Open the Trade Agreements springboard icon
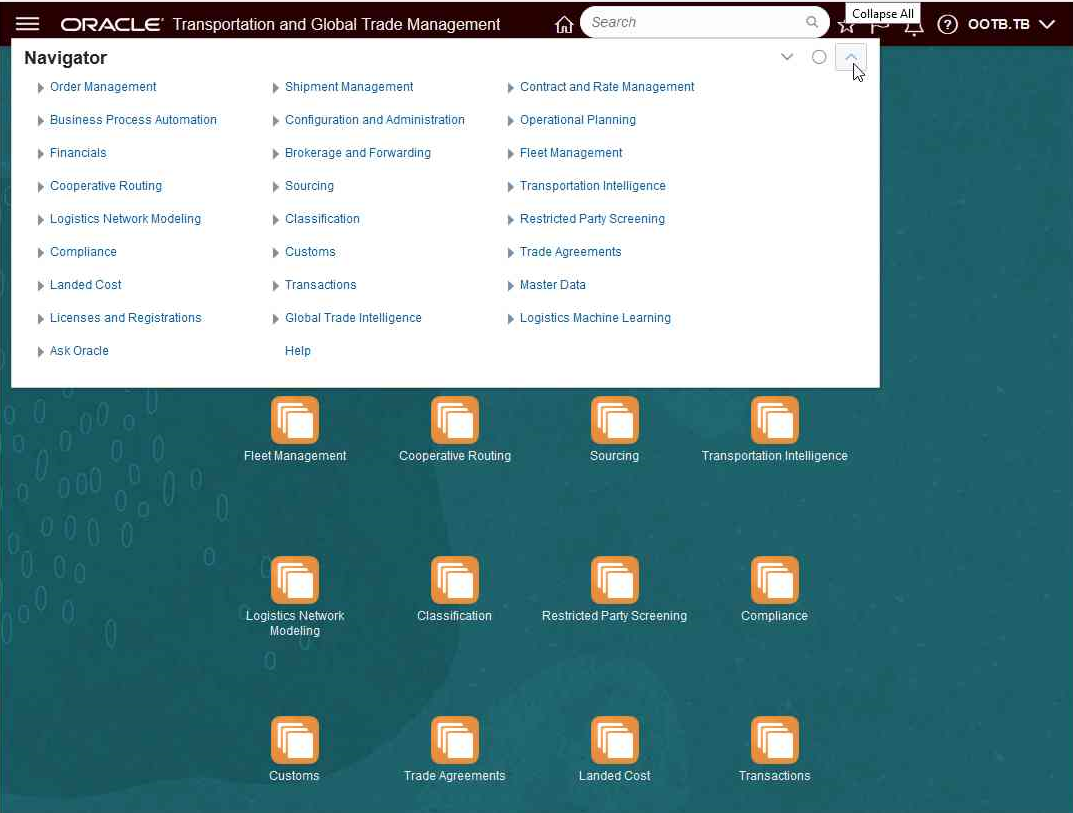This screenshot has width=1073, height=813. (x=455, y=740)
